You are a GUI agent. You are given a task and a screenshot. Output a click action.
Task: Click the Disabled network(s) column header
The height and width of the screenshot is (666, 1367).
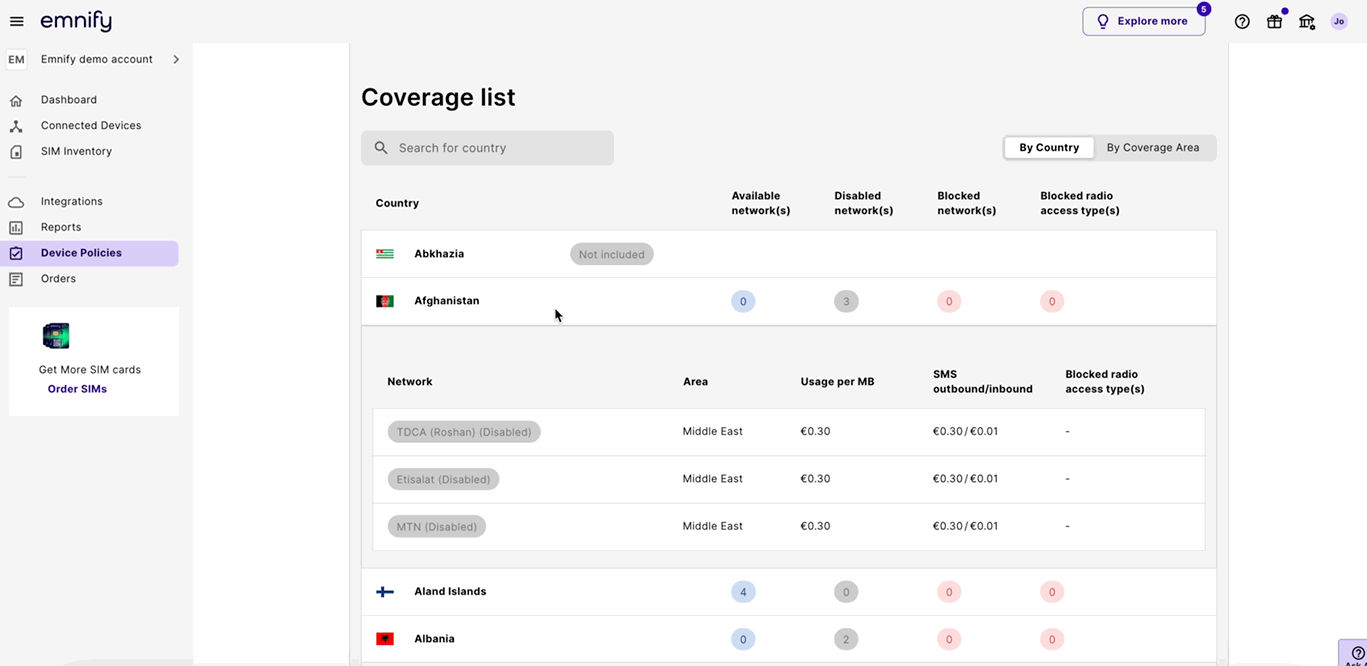[x=864, y=203]
